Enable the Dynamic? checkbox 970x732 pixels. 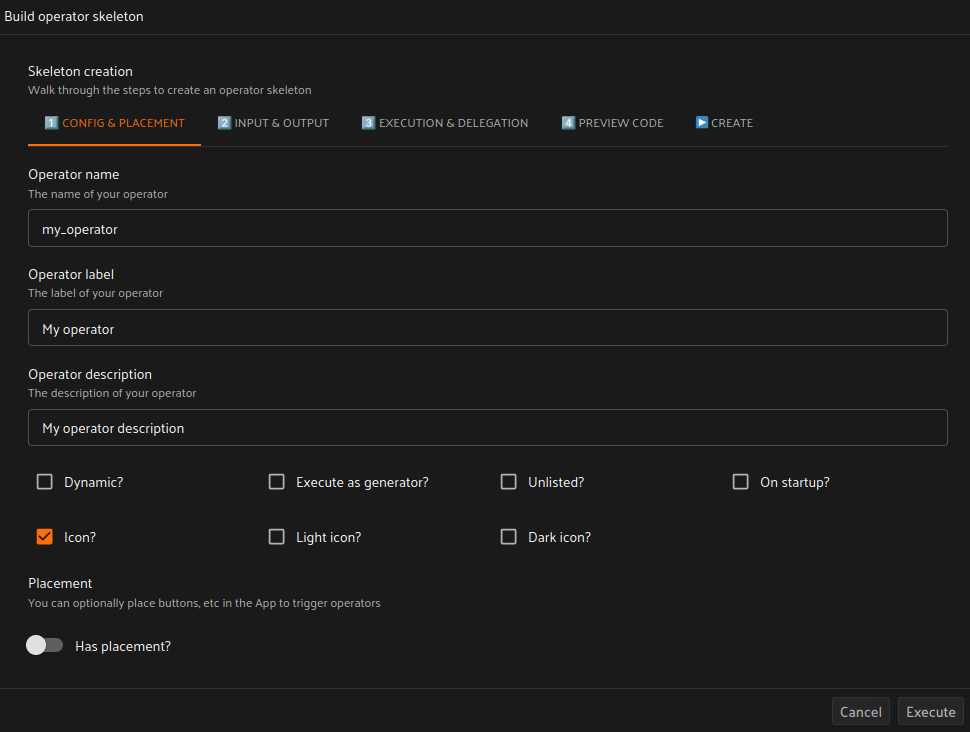point(45,482)
